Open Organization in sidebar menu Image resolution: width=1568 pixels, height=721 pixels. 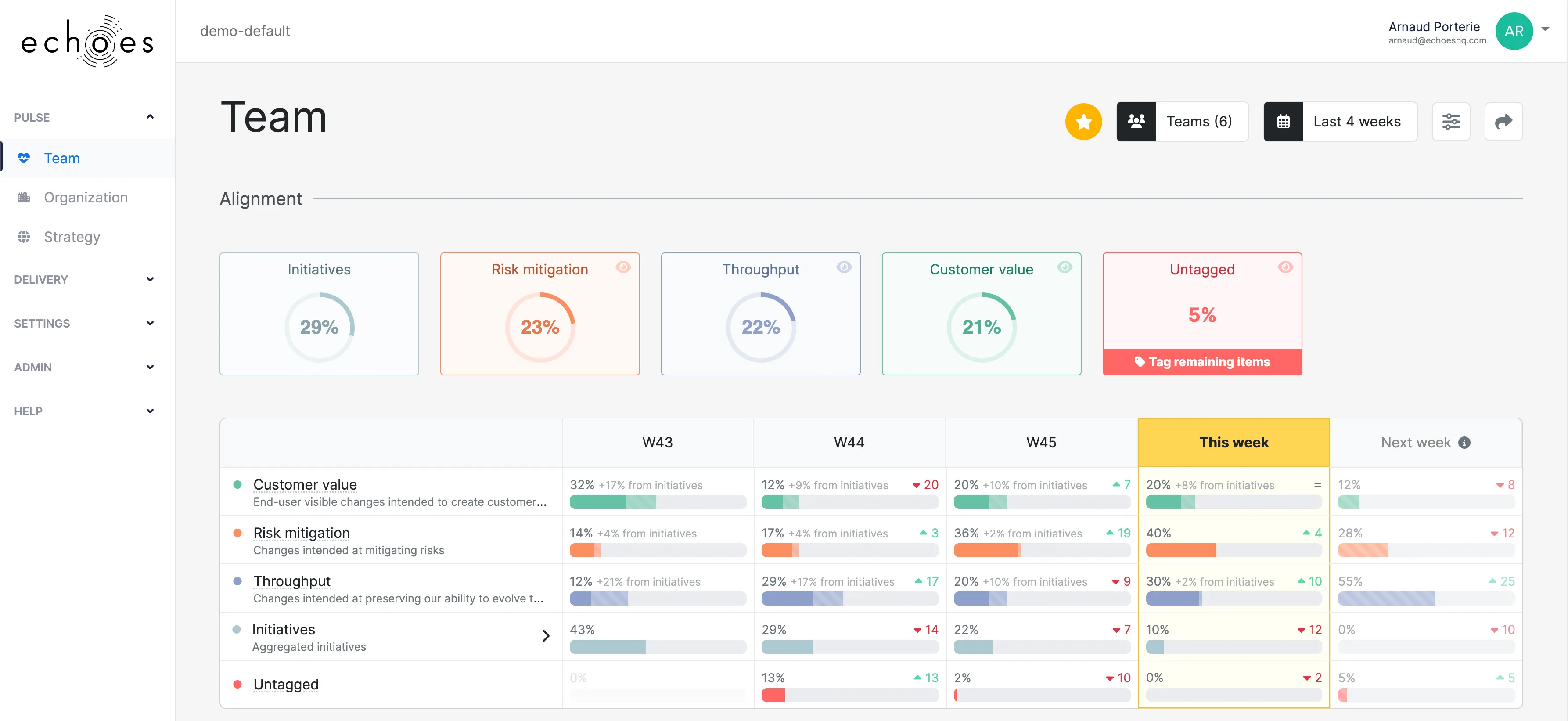click(88, 197)
